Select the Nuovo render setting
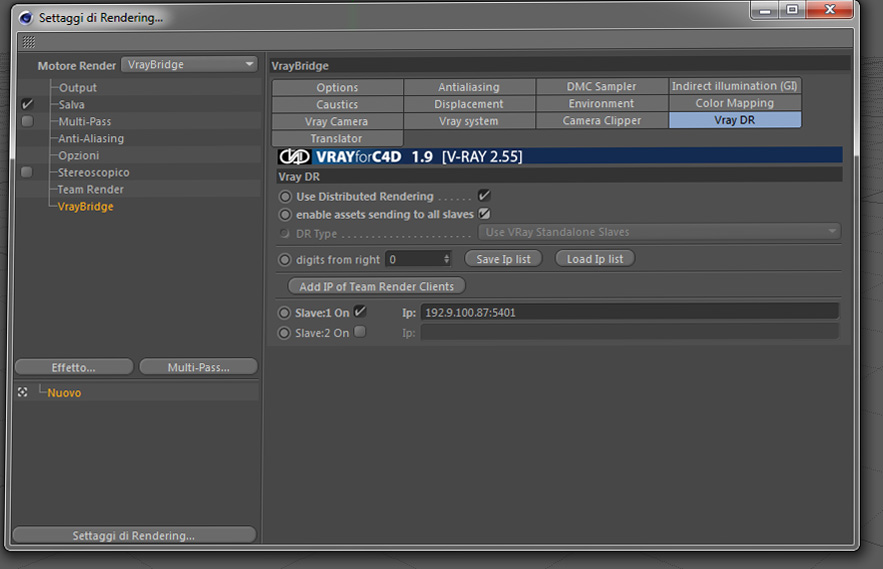Image resolution: width=883 pixels, height=569 pixels. point(64,393)
